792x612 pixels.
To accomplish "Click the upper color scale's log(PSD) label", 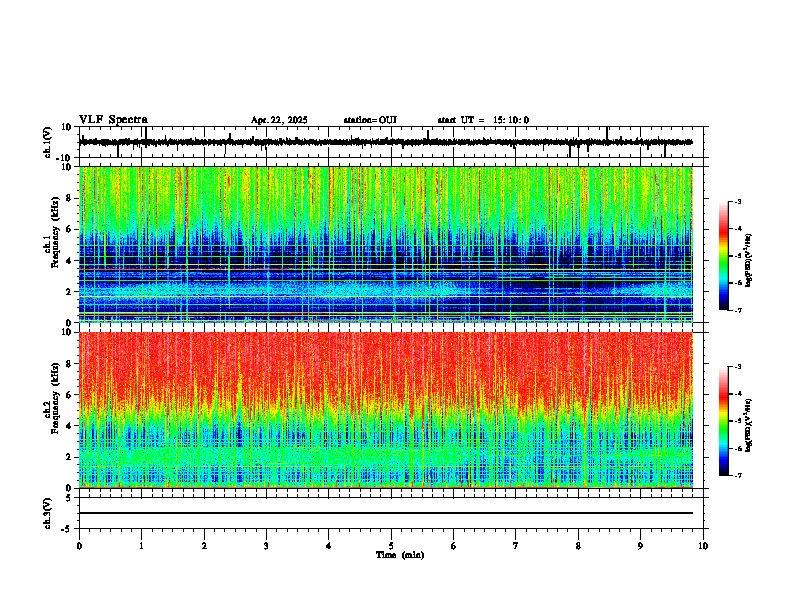I will pyautogui.click(x=748, y=260).
